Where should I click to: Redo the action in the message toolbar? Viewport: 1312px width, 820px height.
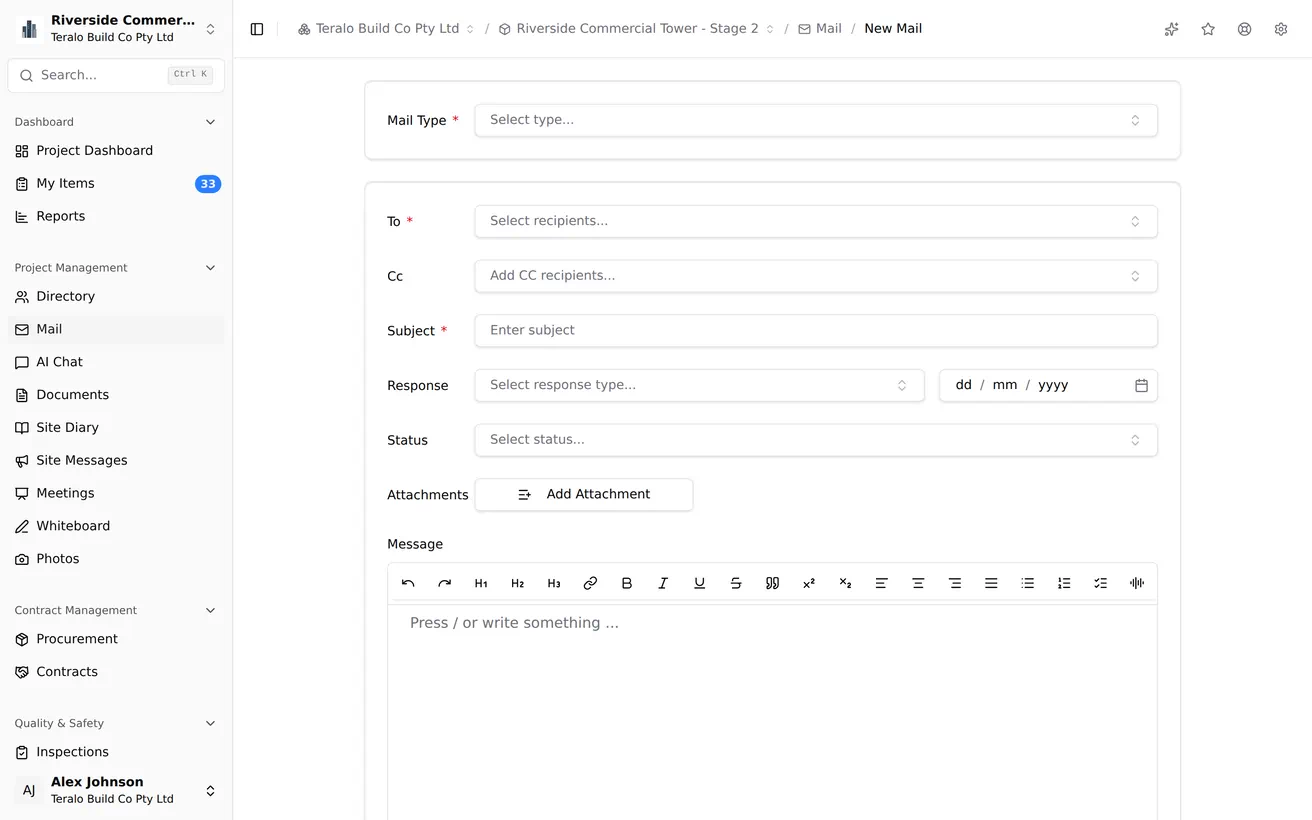pyautogui.click(x=444, y=583)
